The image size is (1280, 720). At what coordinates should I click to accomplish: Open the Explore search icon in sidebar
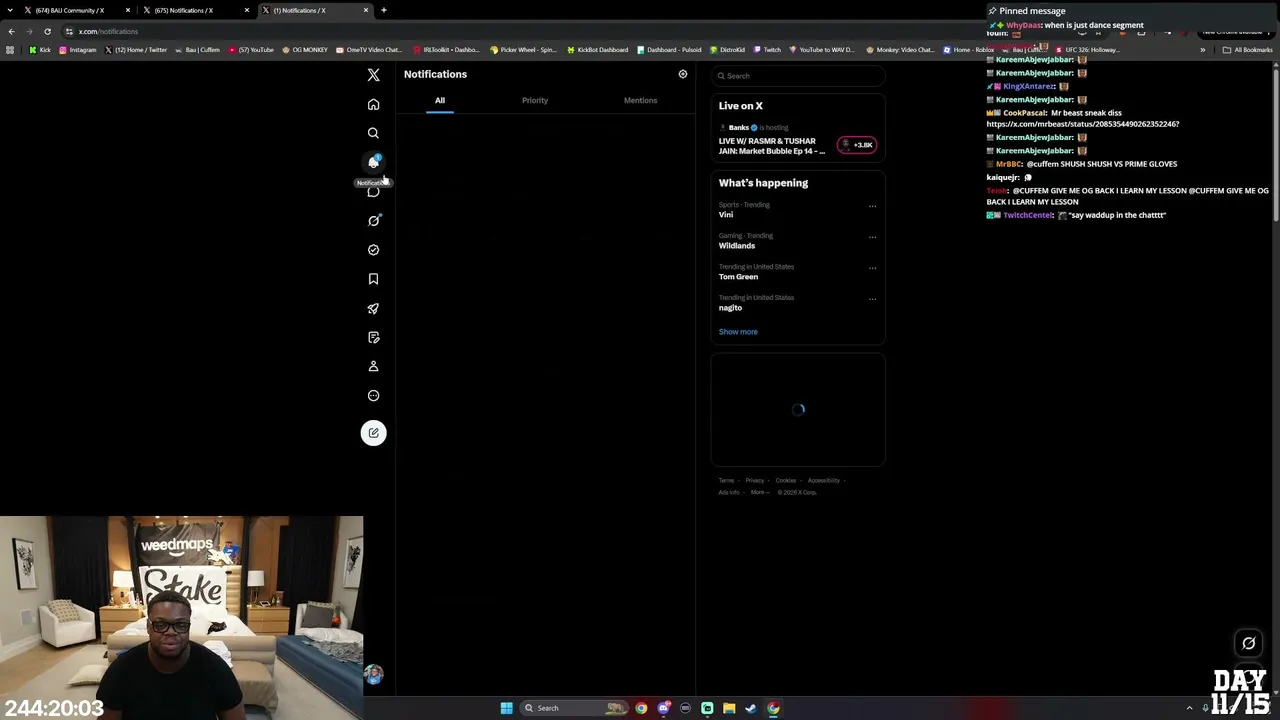pyautogui.click(x=373, y=133)
